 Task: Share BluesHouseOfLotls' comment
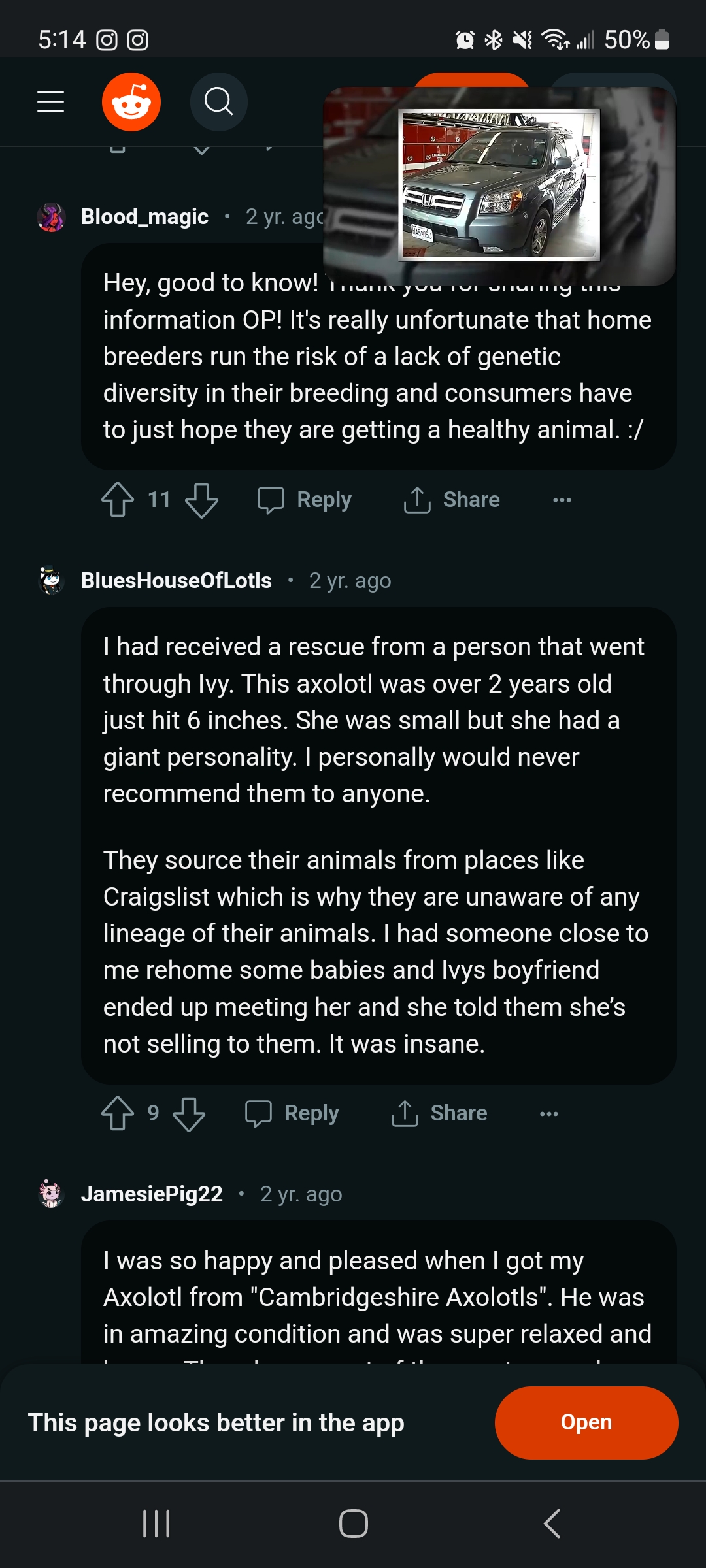[x=439, y=1113]
